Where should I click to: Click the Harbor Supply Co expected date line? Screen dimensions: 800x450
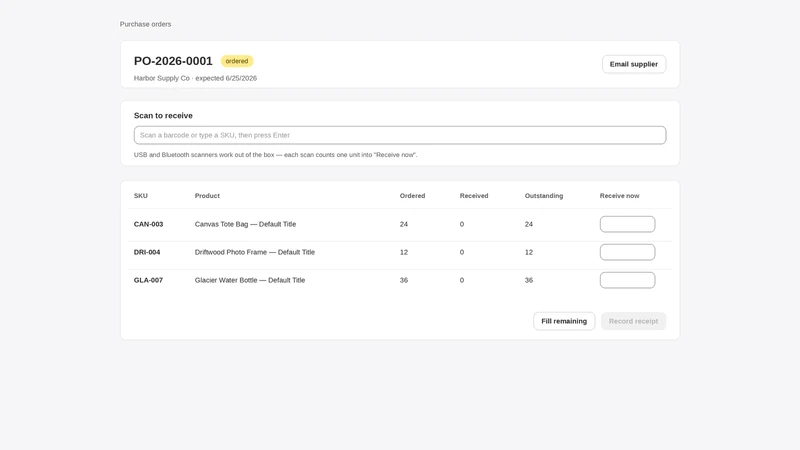195,78
